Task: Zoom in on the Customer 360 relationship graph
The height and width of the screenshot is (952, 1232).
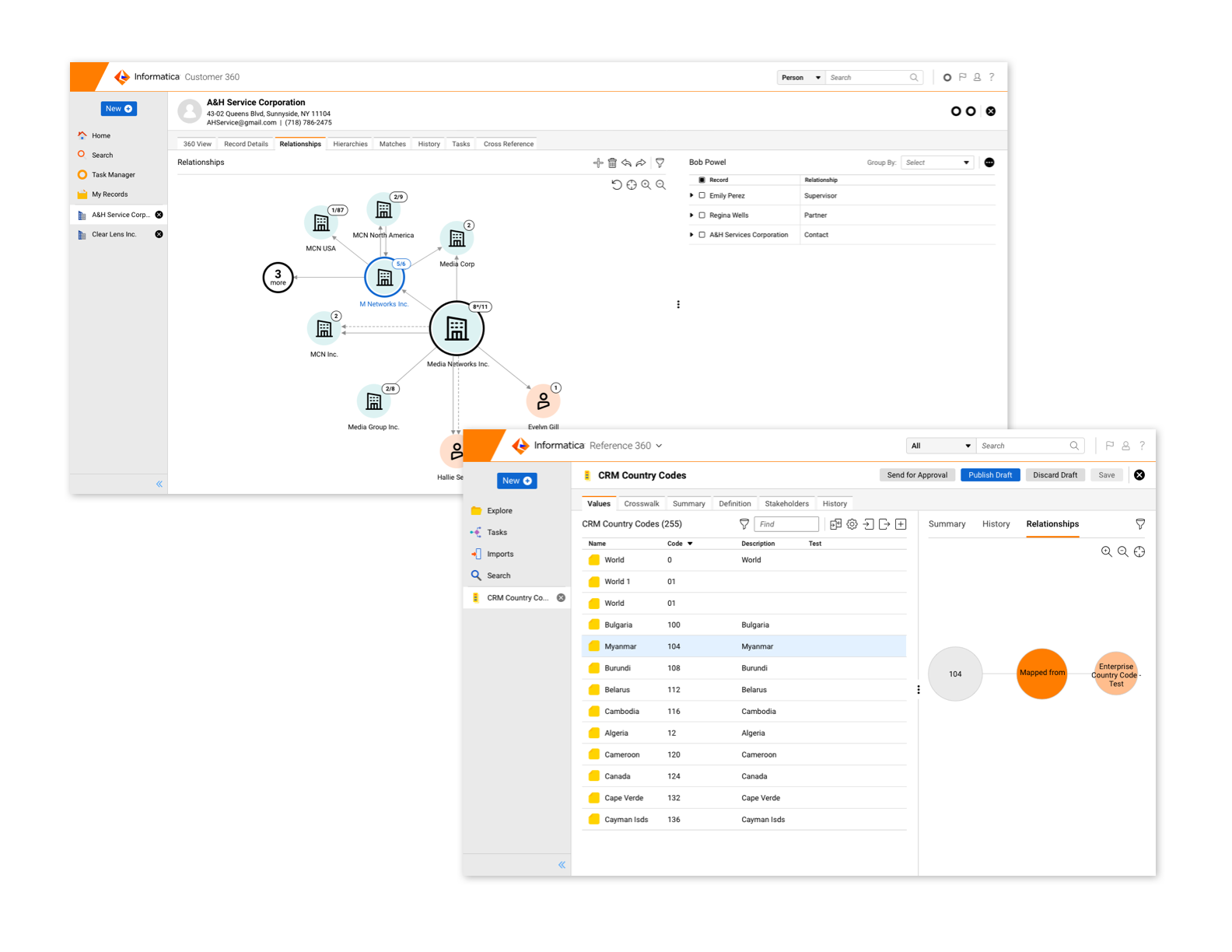Action: point(646,185)
